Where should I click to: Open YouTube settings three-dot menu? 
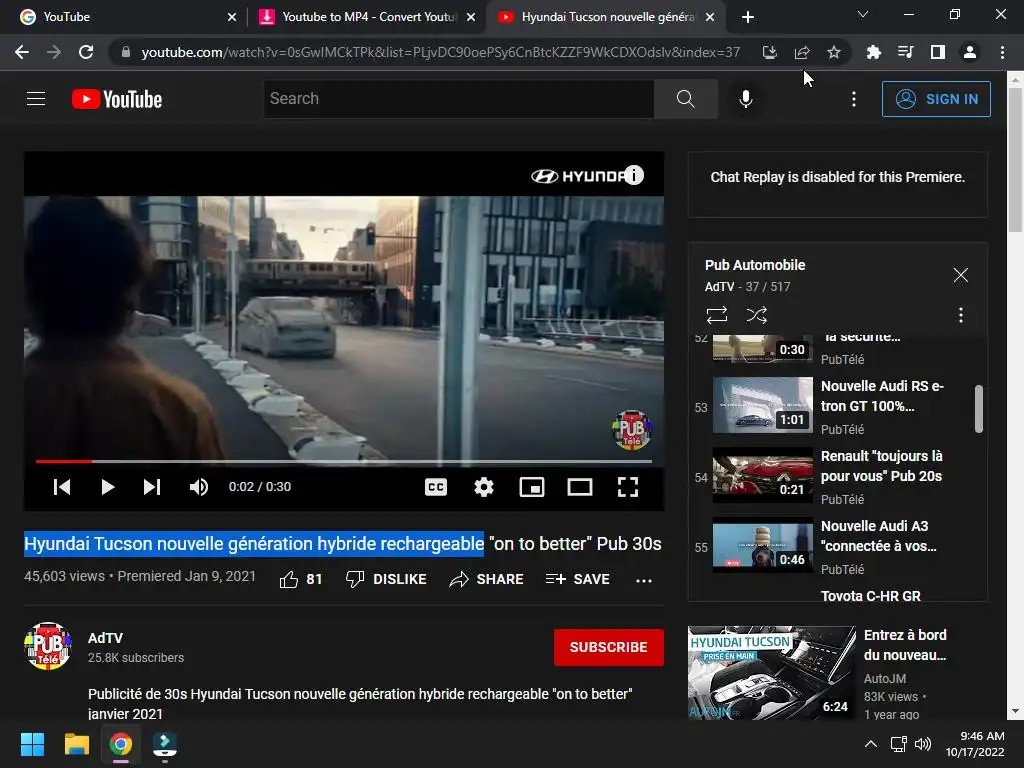(x=854, y=99)
